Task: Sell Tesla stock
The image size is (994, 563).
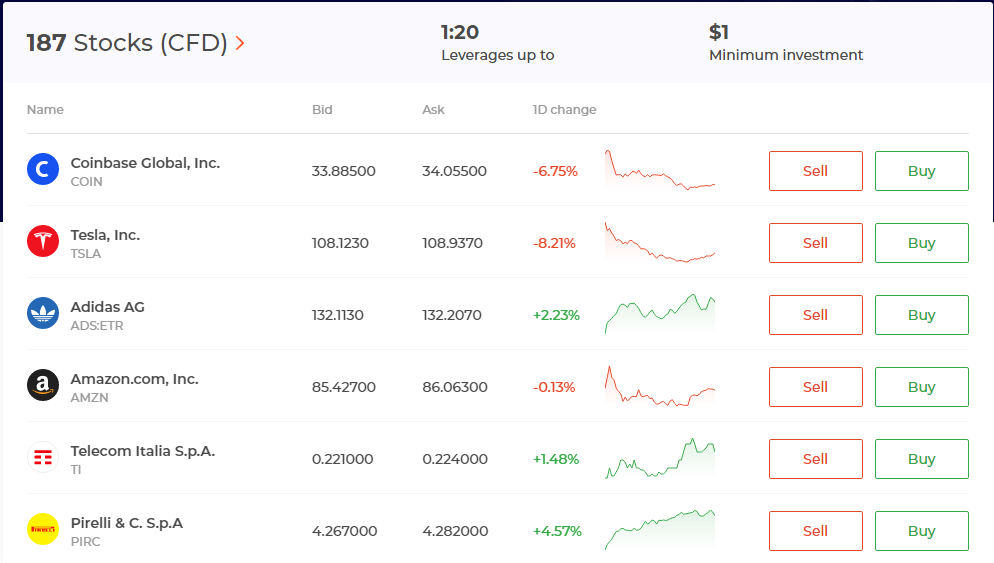Action: [816, 243]
